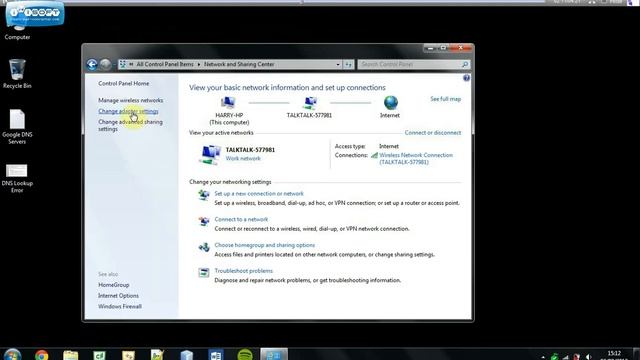Click the homegroup and sharing icon
This screenshot has width=640, height=360.
pos(203,247)
